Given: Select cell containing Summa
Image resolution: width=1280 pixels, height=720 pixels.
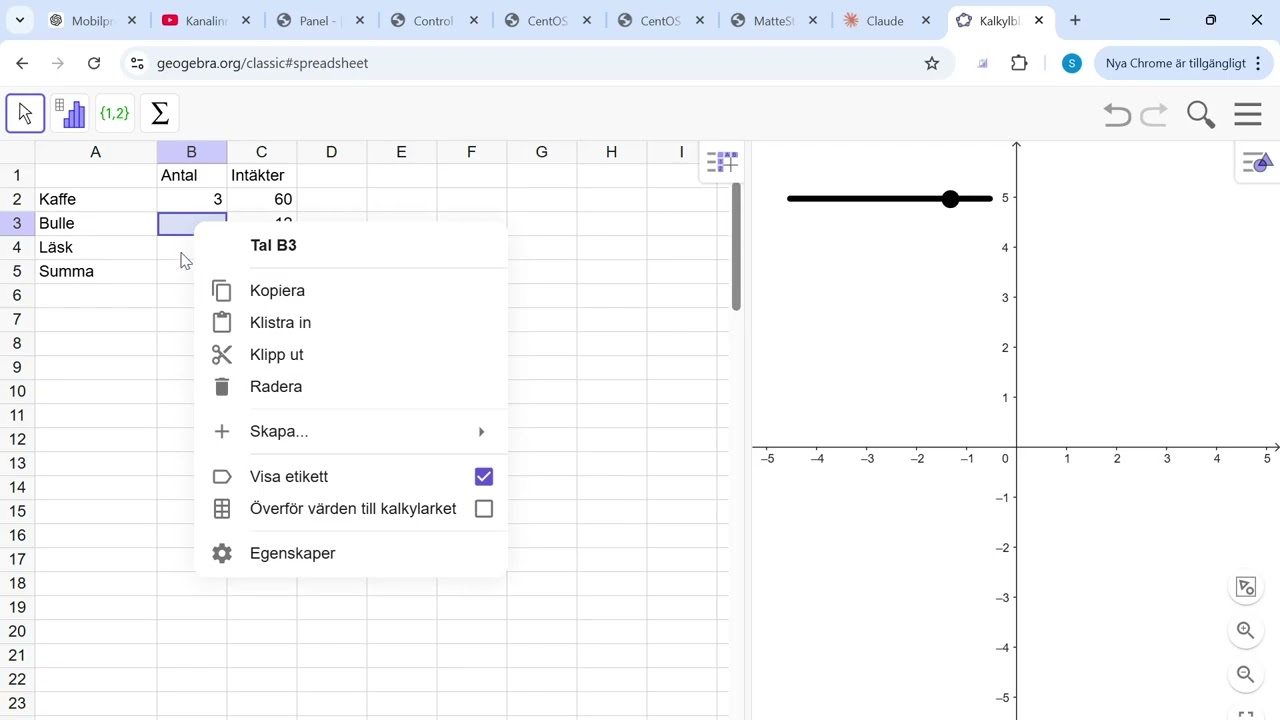Looking at the screenshot, I should pyautogui.click(x=96, y=271).
